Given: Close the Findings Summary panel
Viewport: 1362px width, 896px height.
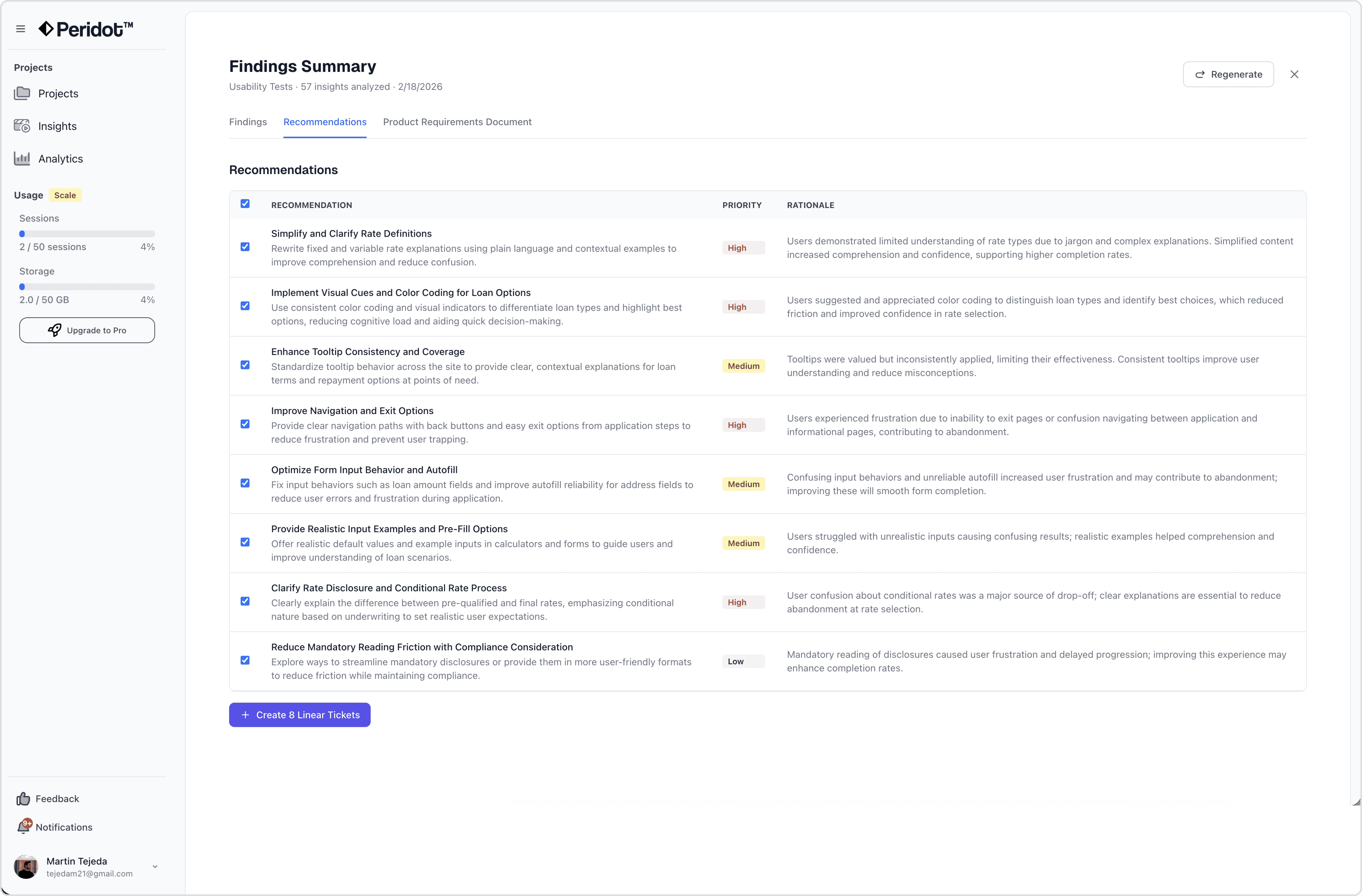Looking at the screenshot, I should click(x=1294, y=74).
